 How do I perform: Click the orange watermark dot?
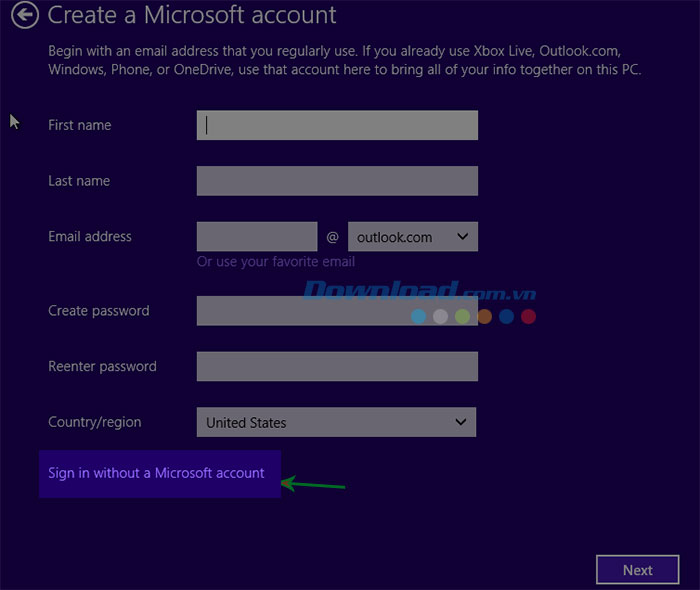(x=485, y=317)
